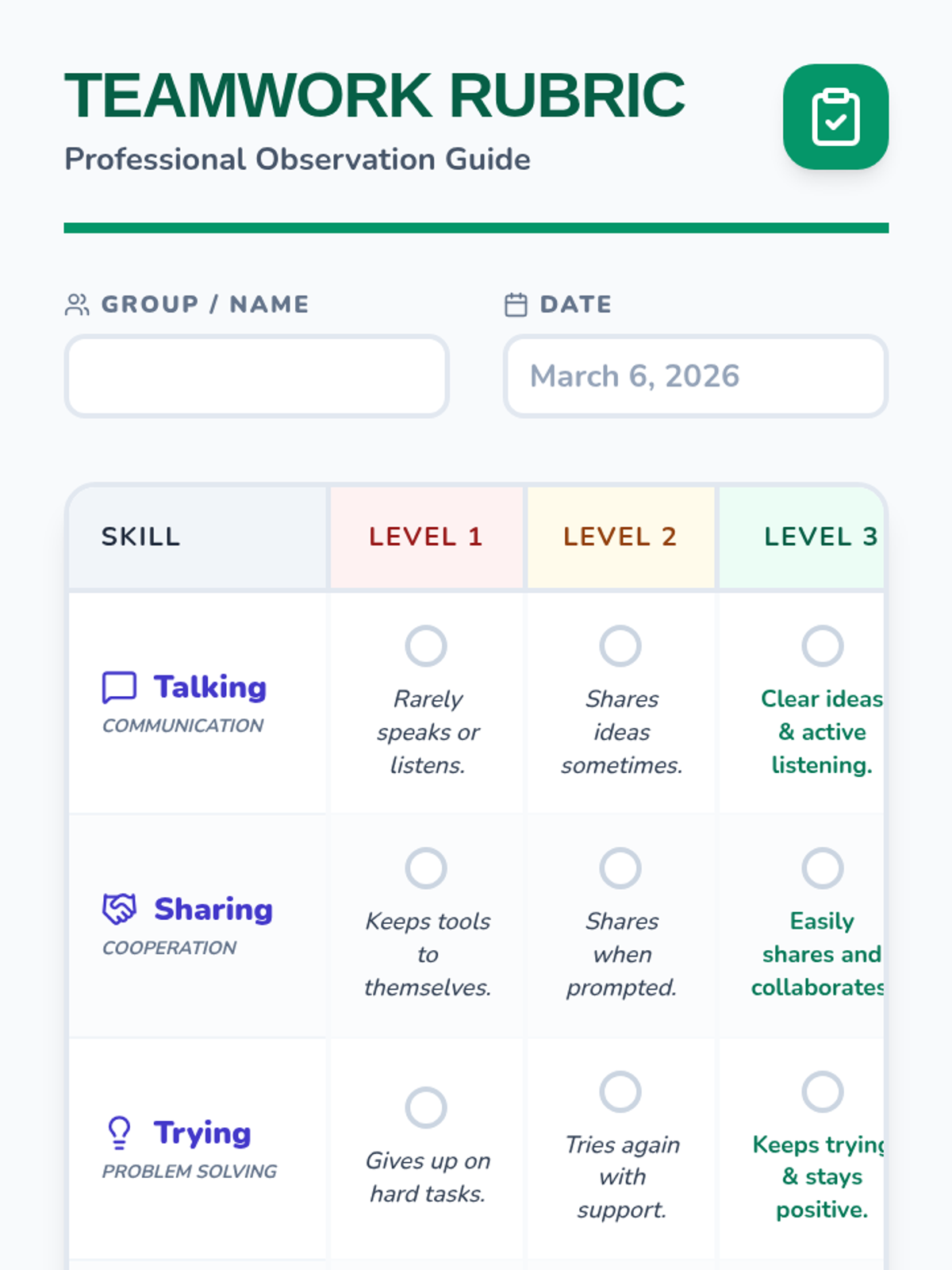Click the Skill column header
Screen dimensions: 952x1270
141,537
